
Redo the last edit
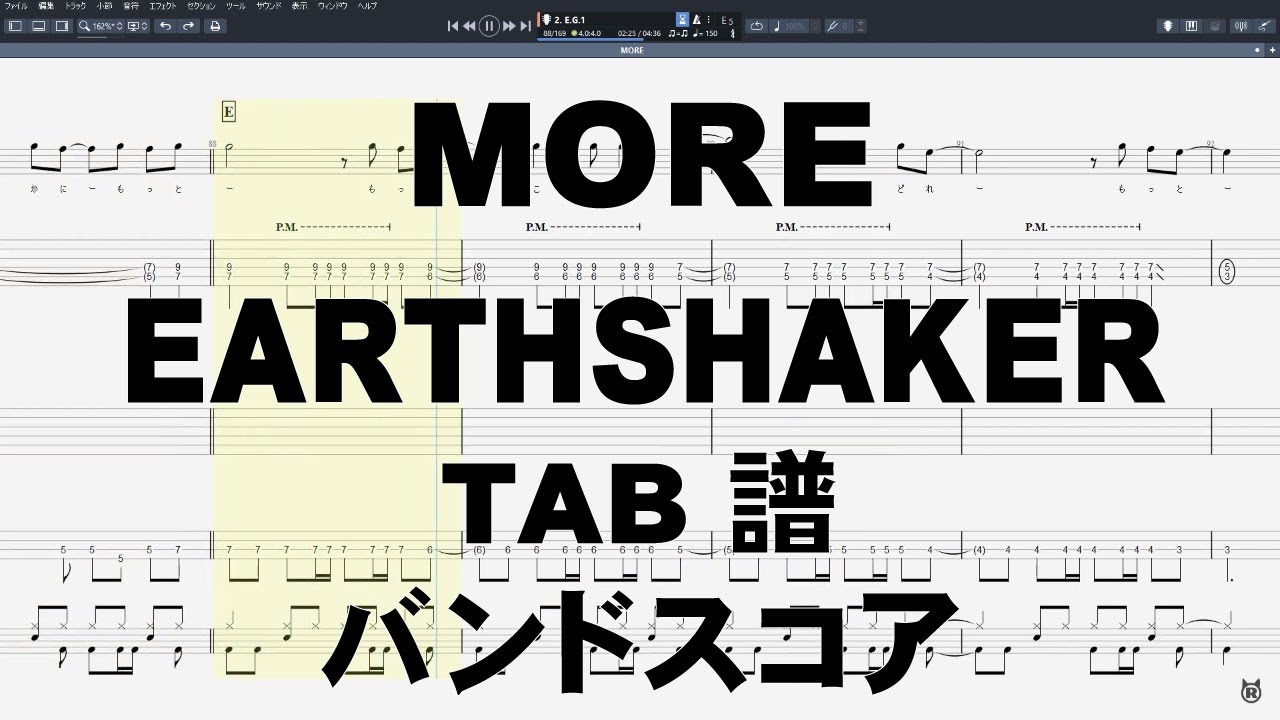point(190,26)
